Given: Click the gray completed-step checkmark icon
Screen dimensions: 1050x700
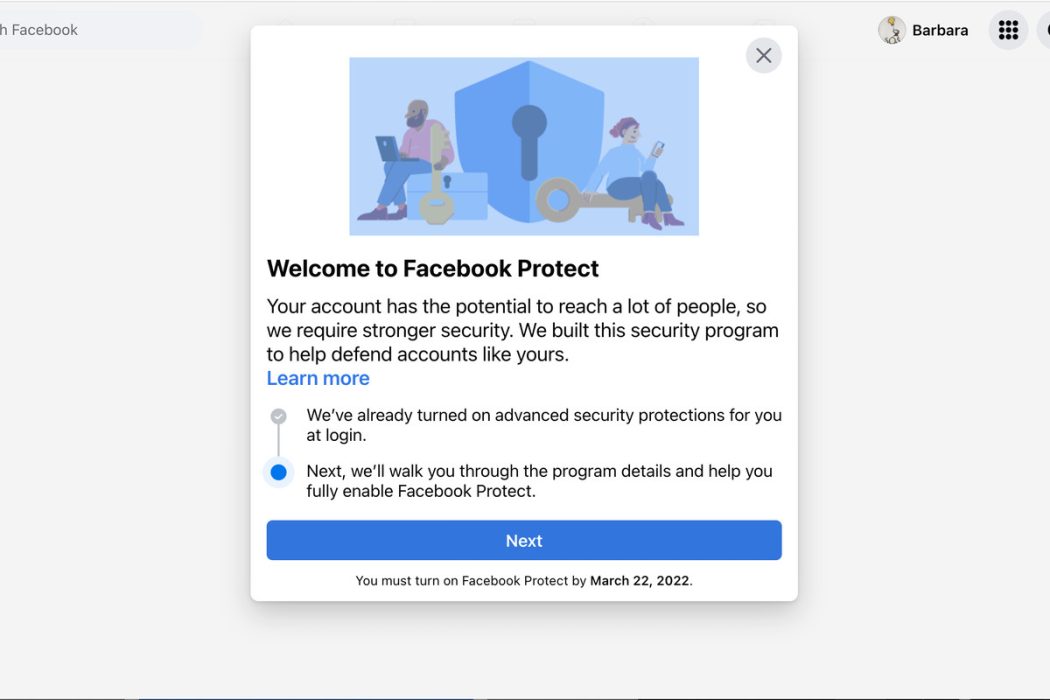Looking at the screenshot, I should click(x=279, y=416).
